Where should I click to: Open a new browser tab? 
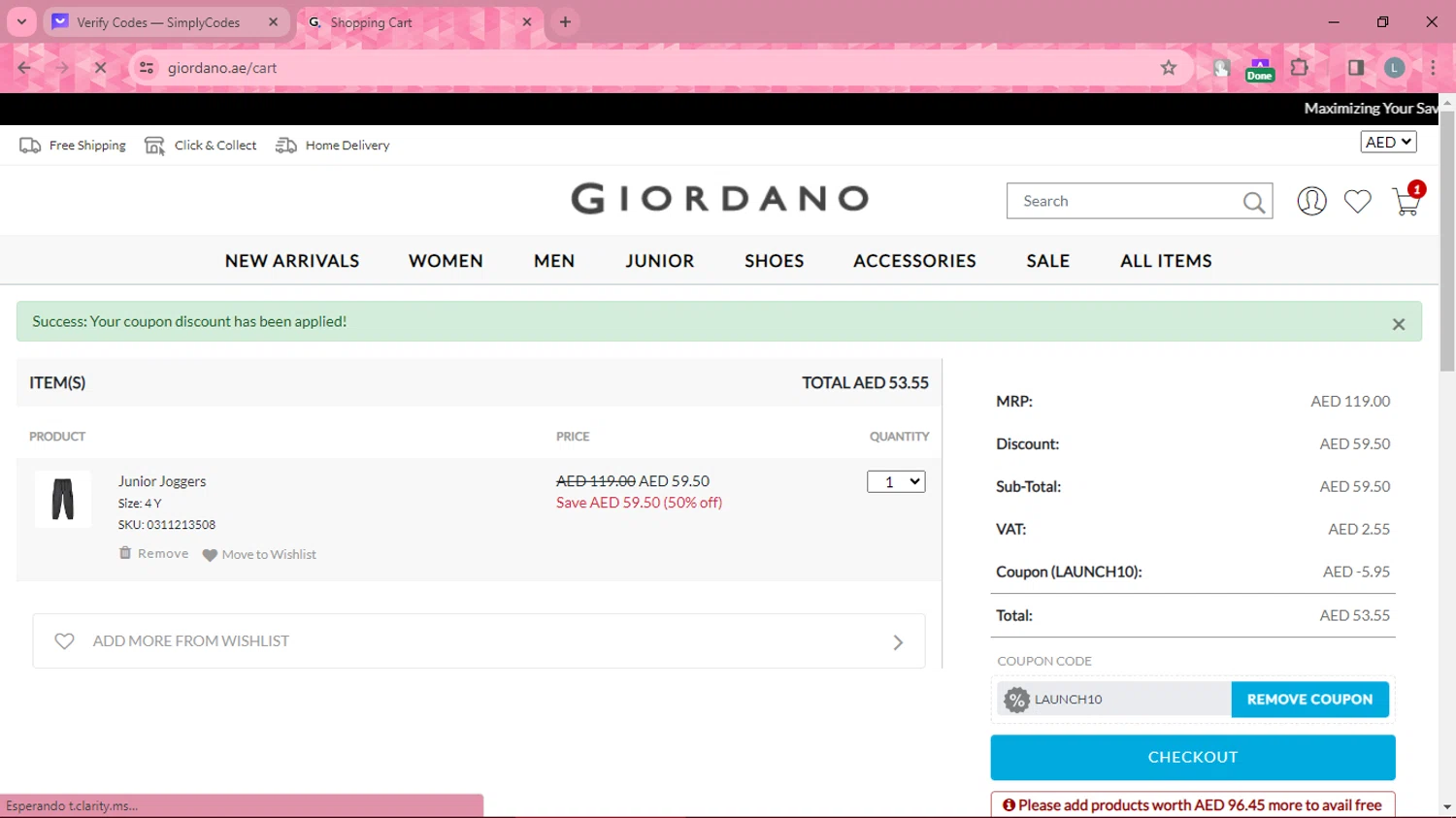(x=565, y=21)
